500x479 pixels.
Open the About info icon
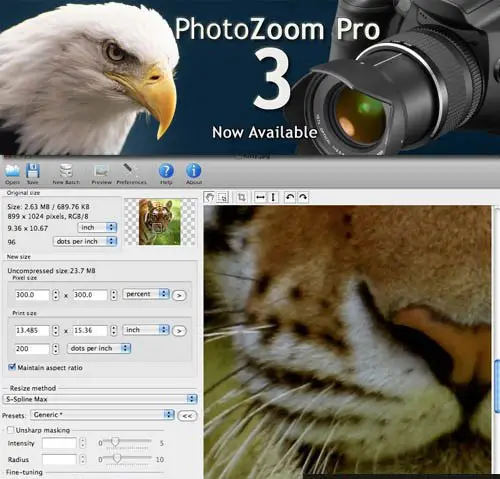pos(193,171)
